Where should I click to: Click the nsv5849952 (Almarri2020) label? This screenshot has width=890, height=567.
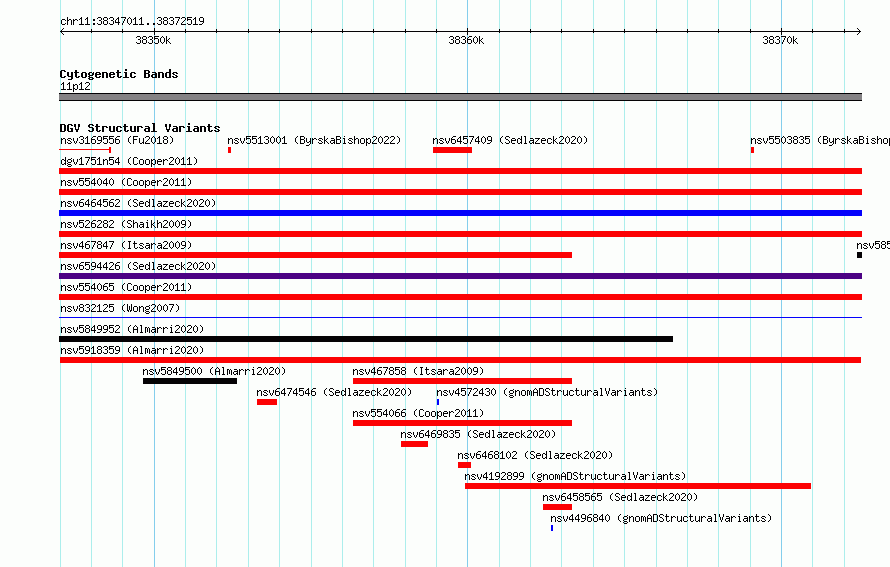[x=132, y=329]
